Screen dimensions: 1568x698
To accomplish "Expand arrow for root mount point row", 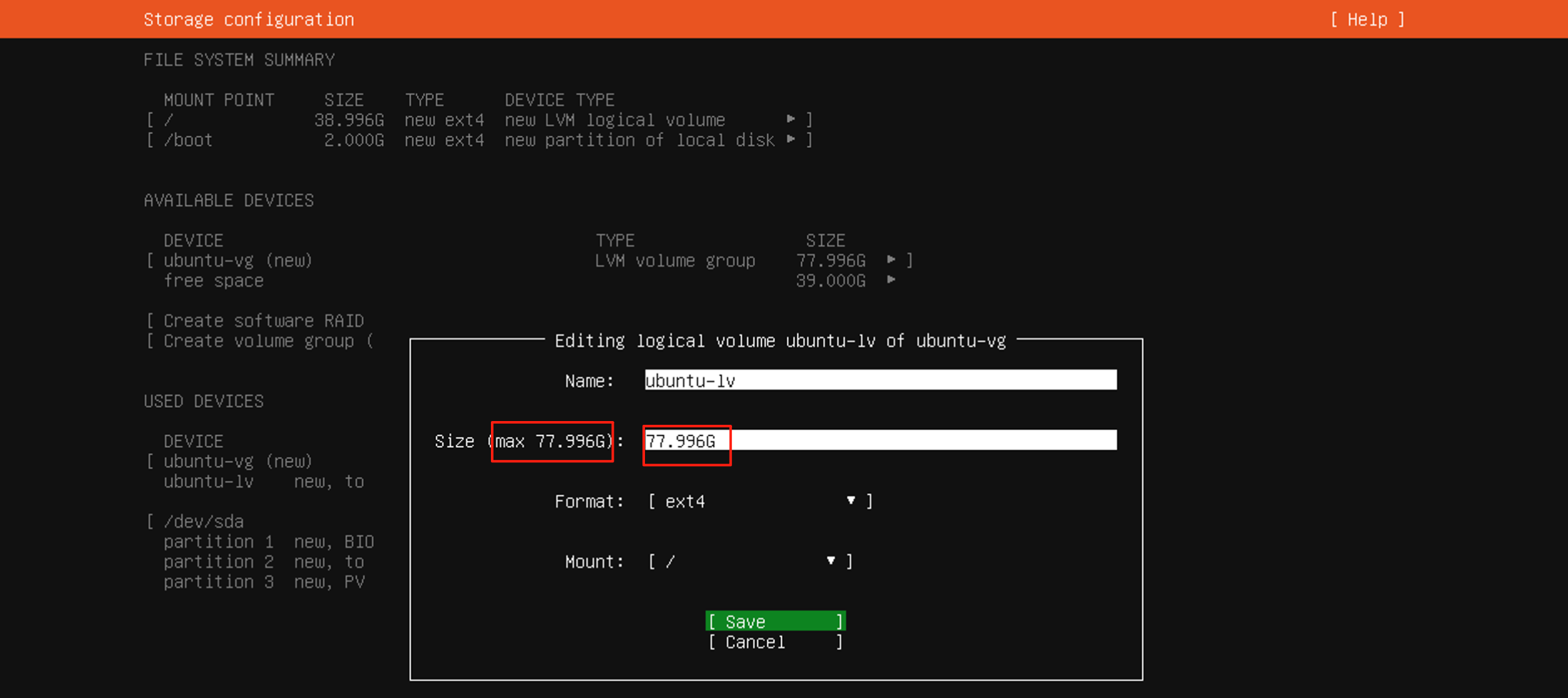I will pos(791,119).
